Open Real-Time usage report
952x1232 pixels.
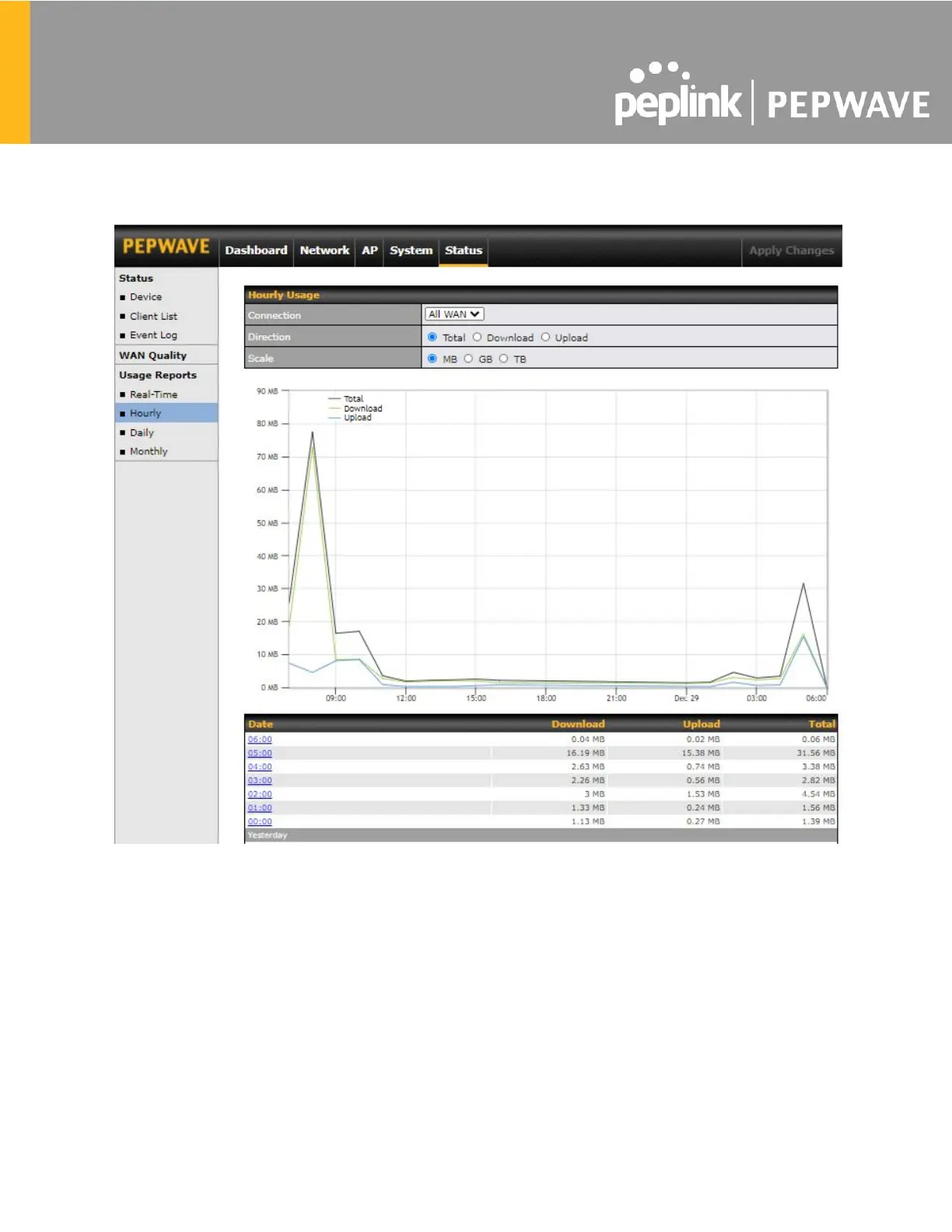tap(153, 394)
